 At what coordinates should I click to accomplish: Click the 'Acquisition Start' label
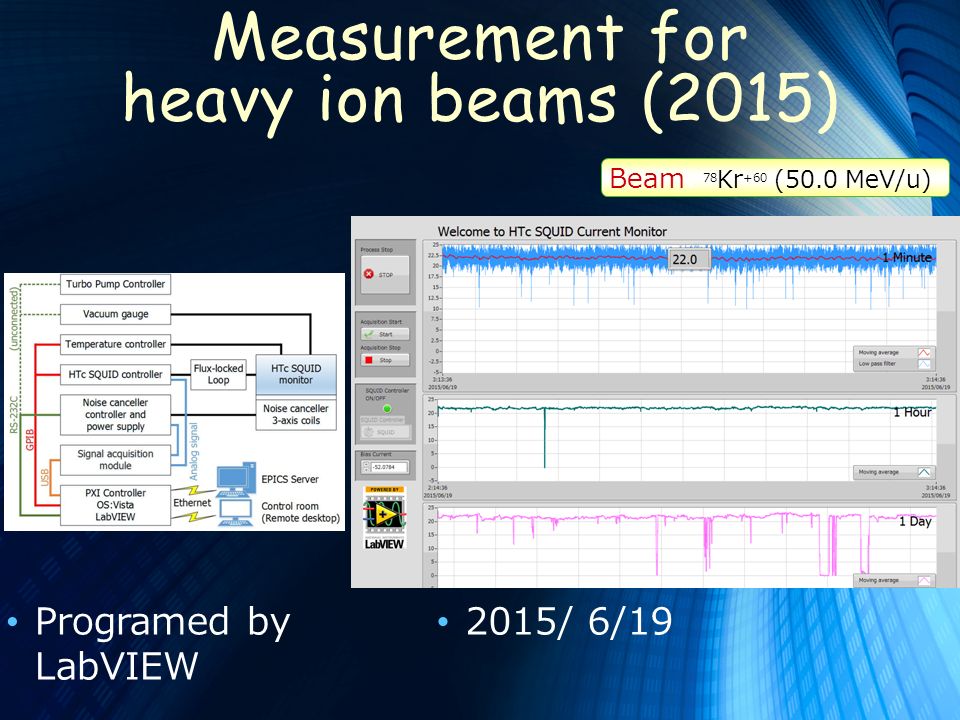pyautogui.click(x=381, y=322)
